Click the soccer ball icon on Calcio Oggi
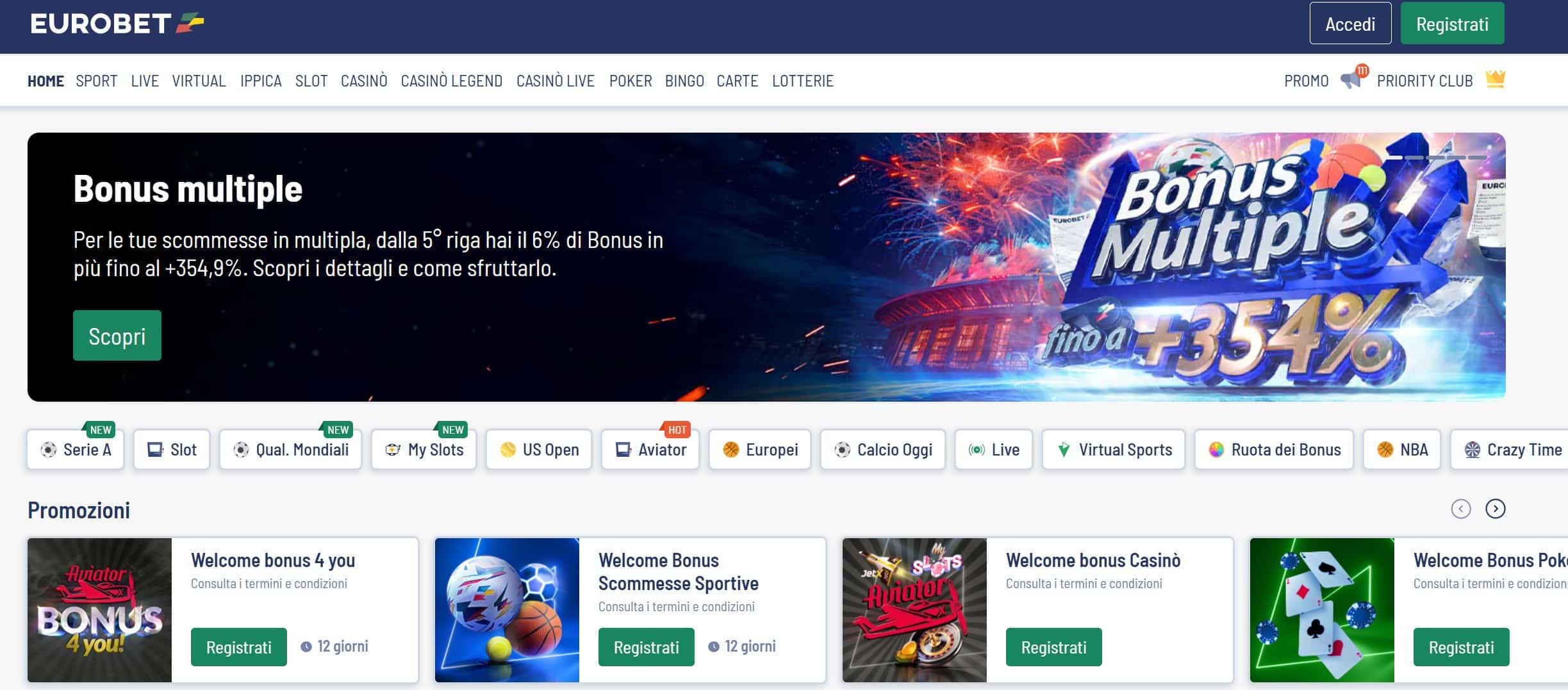Viewport: 1568px width, 690px height. [x=842, y=450]
